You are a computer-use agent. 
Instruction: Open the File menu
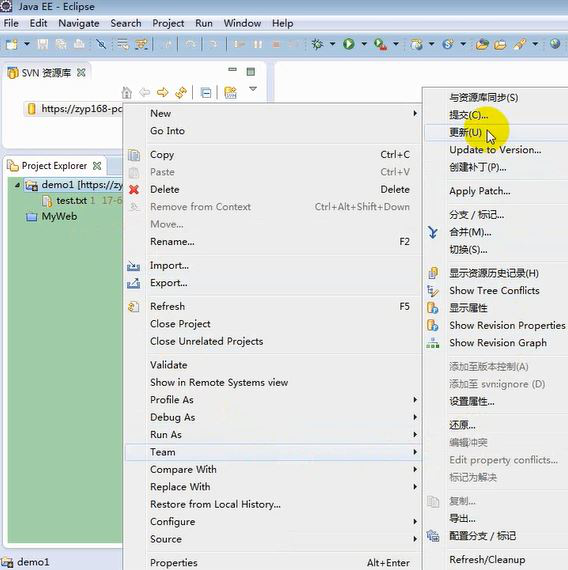[x=11, y=23]
